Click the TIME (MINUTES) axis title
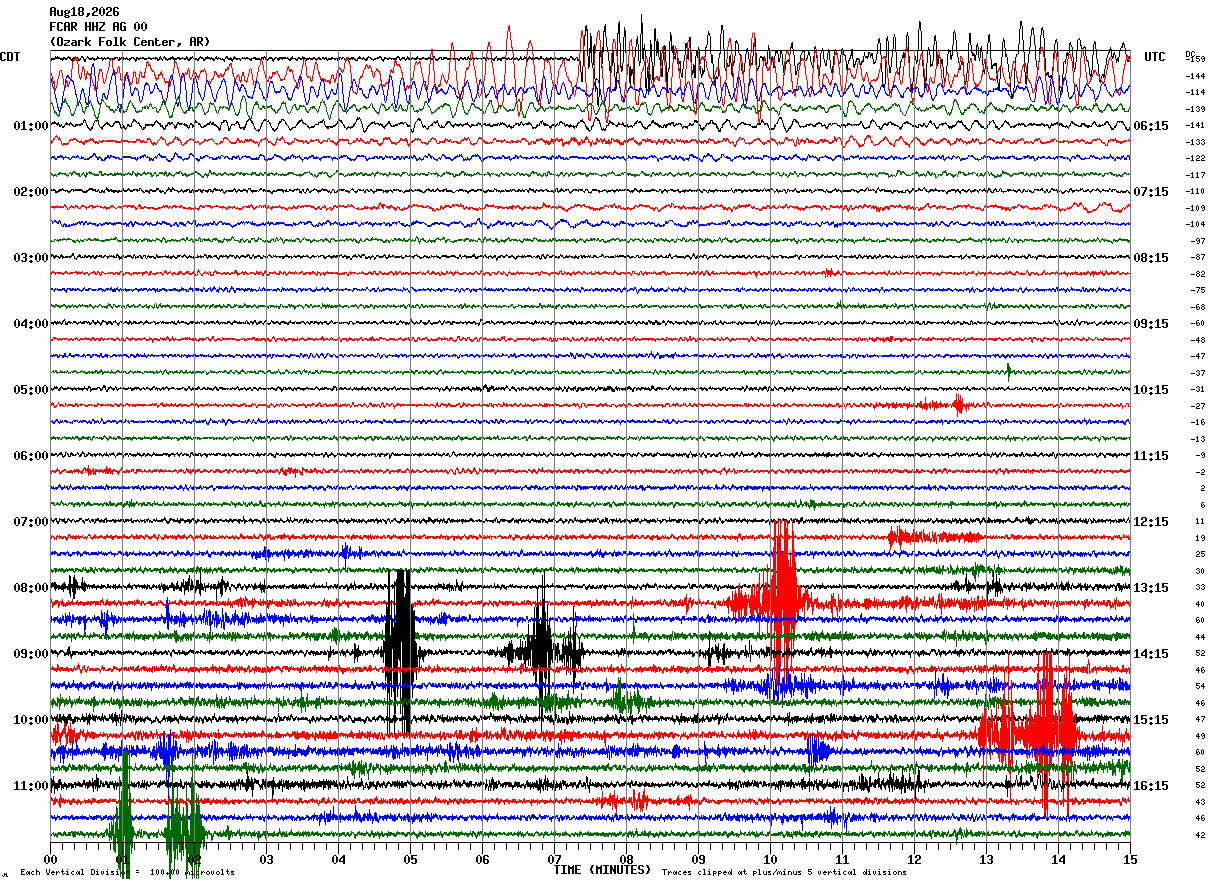Viewport: 1210px width, 886px height. pos(602,870)
